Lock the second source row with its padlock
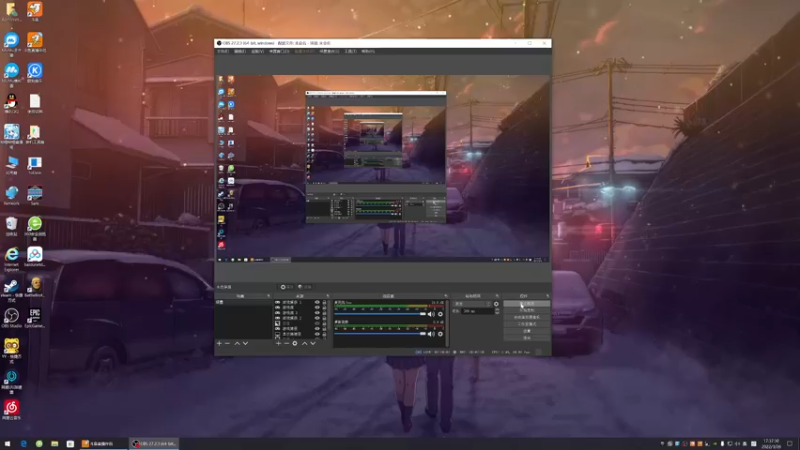Image resolution: width=800 pixels, height=450 pixels. point(324,307)
